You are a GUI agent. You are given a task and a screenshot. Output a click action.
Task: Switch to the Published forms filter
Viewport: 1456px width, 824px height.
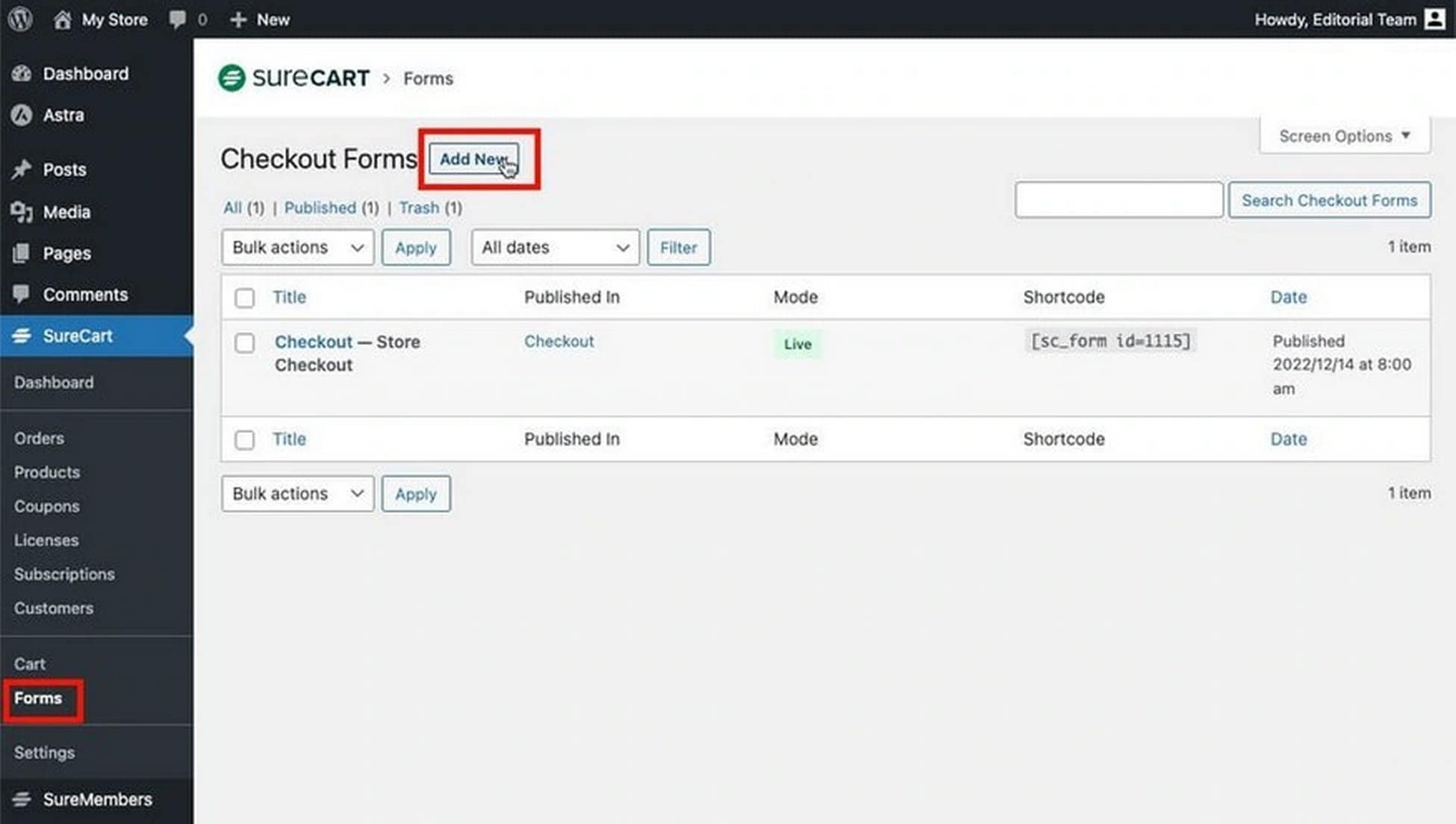pyautogui.click(x=320, y=207)
